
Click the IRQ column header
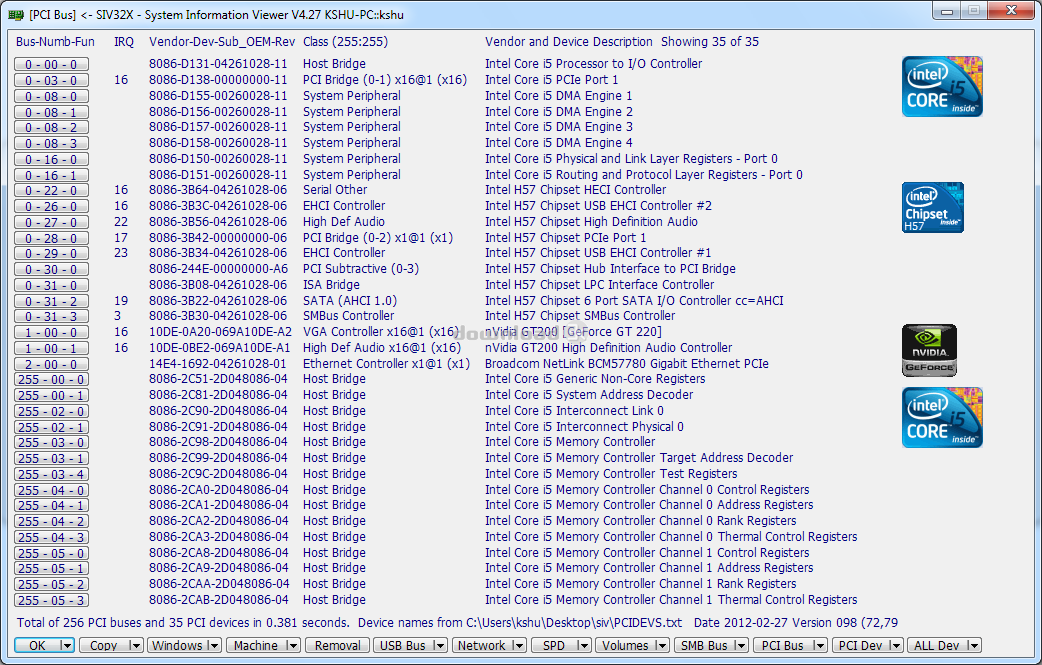[124, 42]
